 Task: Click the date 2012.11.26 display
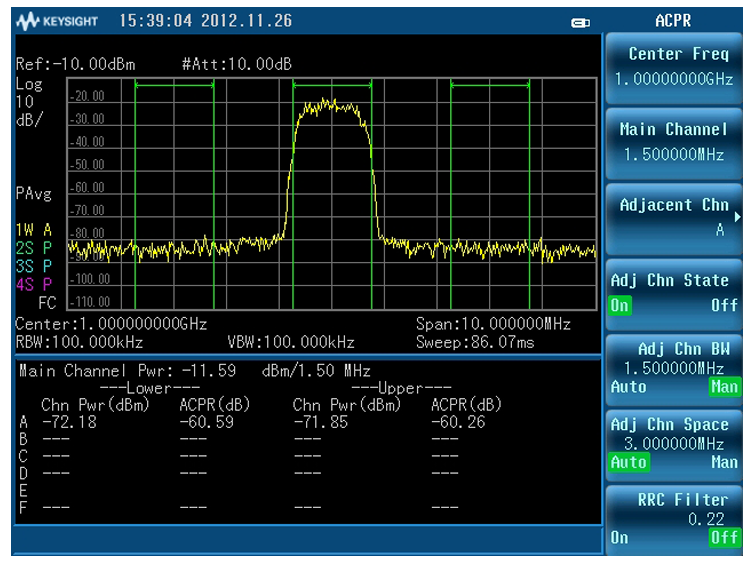click(x=247, y=21)
